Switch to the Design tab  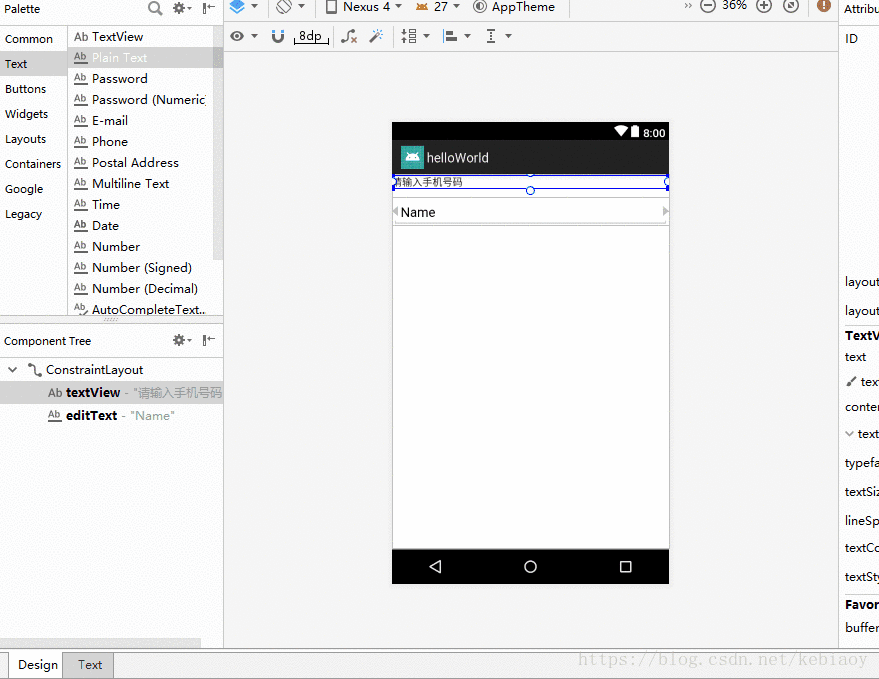pyautogui.click(x=38, y=665)
